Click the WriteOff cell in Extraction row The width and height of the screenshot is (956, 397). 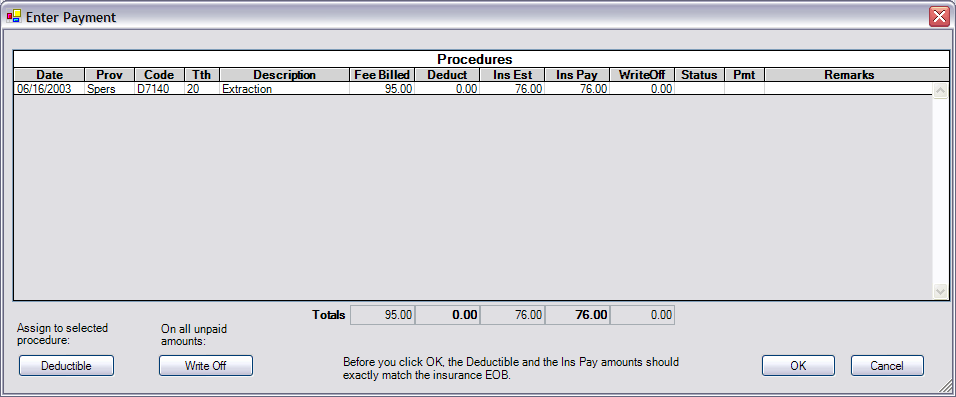click(x=642, y=88)
